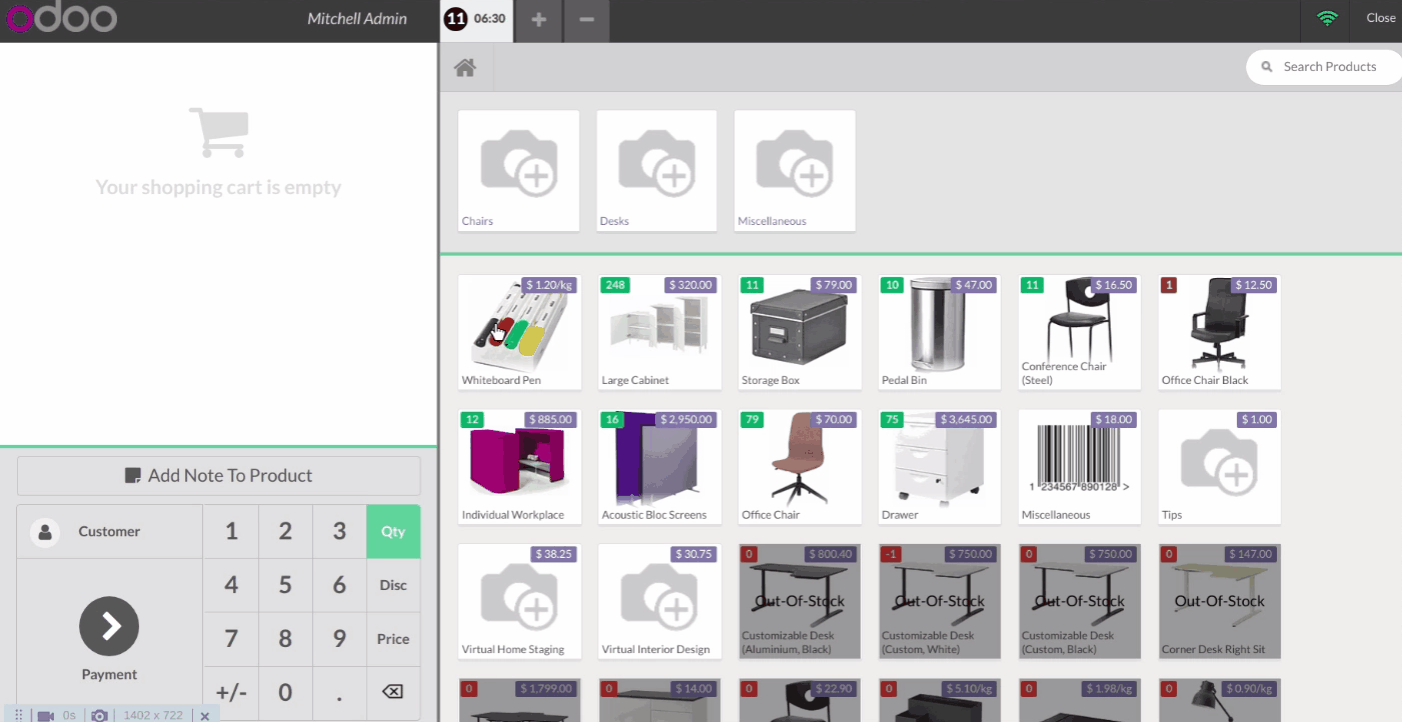Add a new order with plus button
This screenshot has height=722, width=1402.
pyautogui.click(x=539, y=20)
